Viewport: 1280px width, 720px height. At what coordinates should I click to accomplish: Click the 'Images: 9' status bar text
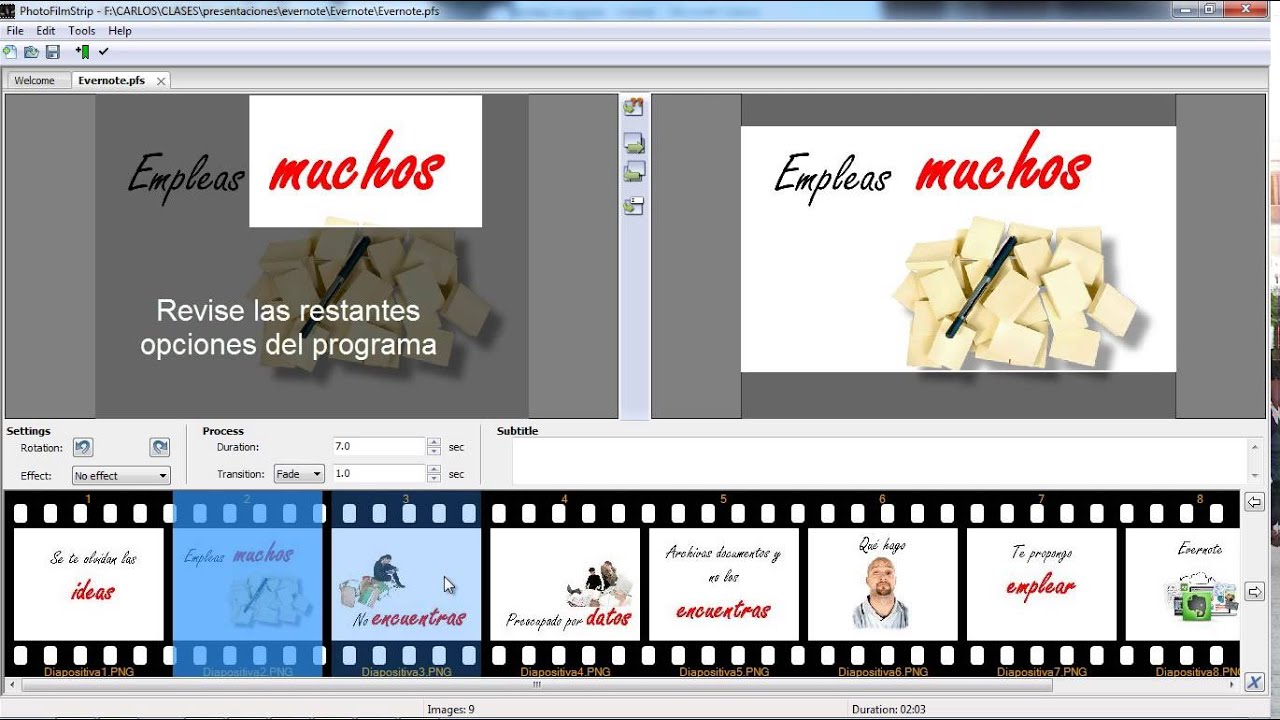(450, 709)
